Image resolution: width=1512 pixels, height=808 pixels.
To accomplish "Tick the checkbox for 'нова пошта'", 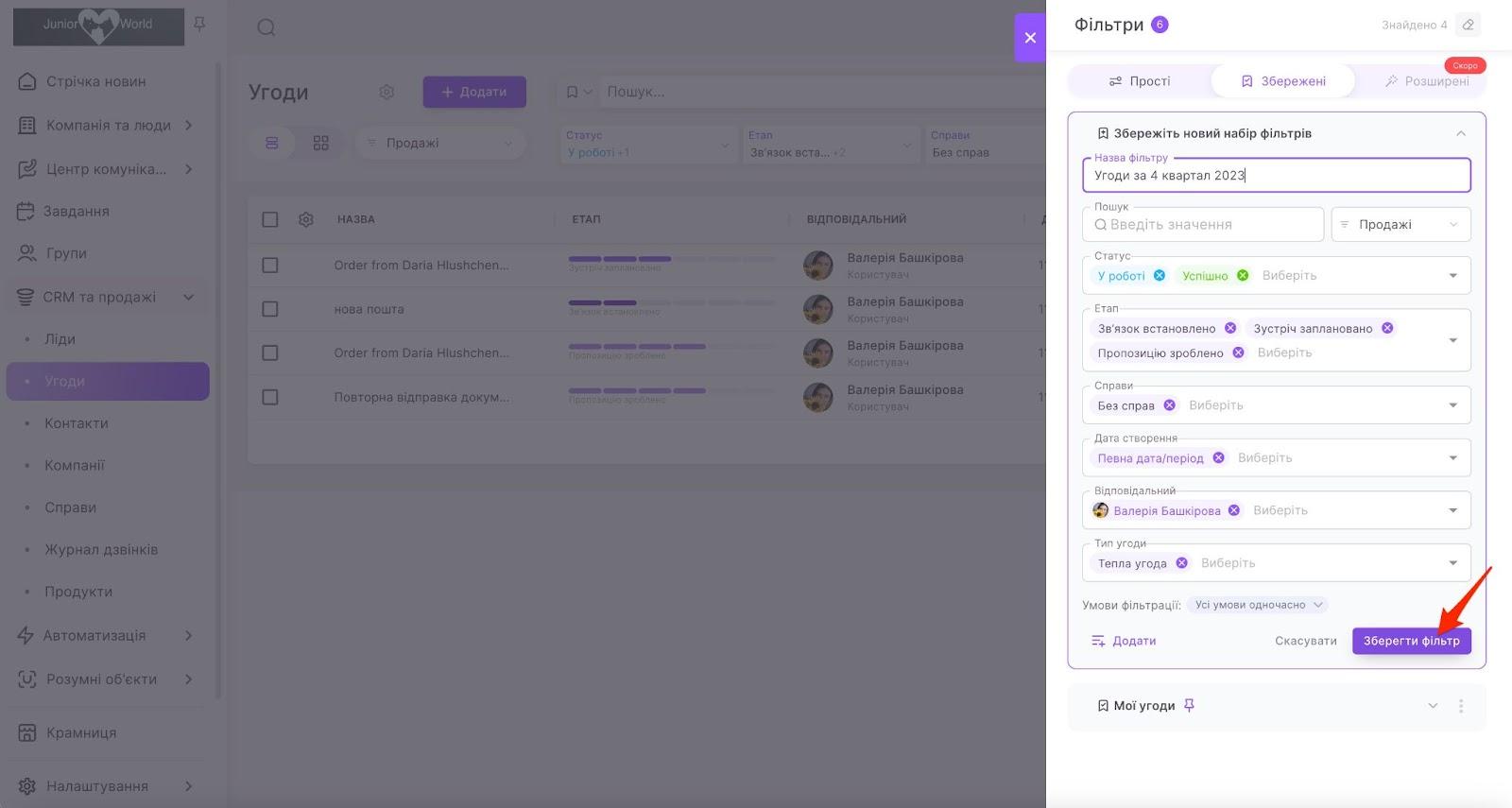I will 270,309.
